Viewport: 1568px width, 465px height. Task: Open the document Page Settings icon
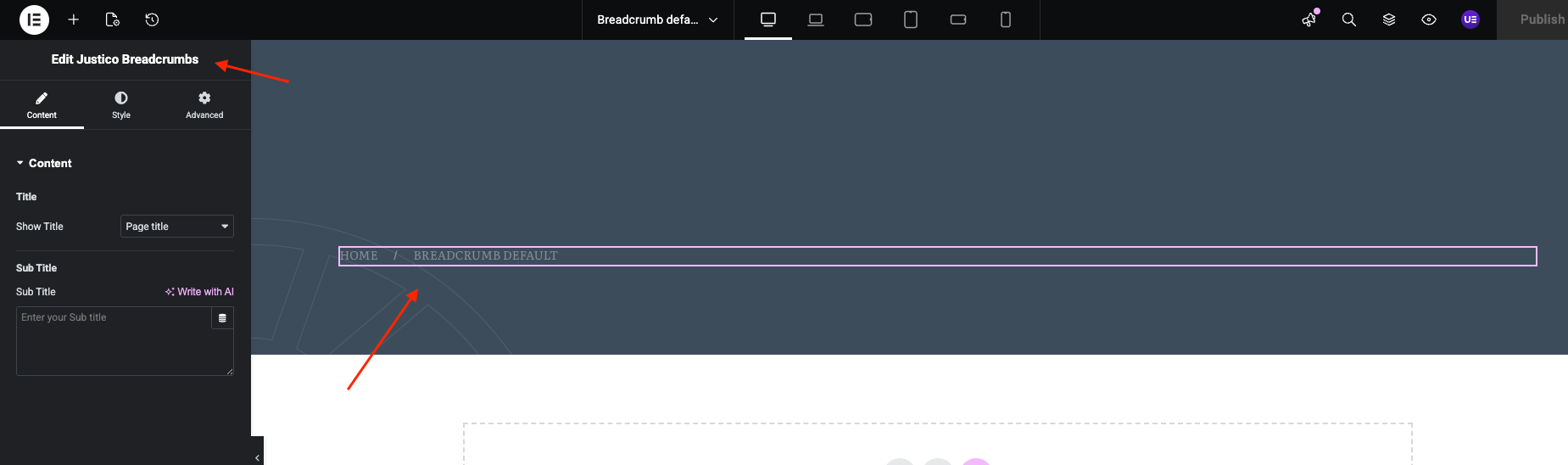(112, 20)
